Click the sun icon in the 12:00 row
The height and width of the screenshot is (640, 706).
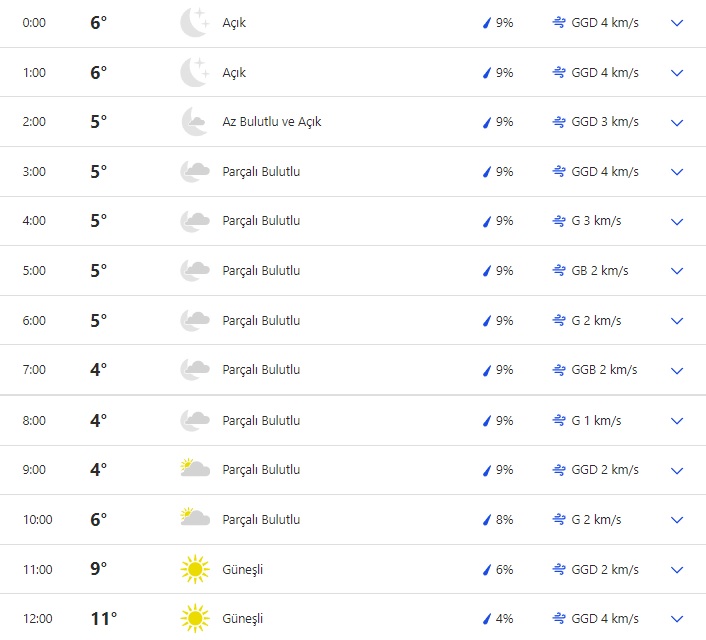[x=194, y=619]
